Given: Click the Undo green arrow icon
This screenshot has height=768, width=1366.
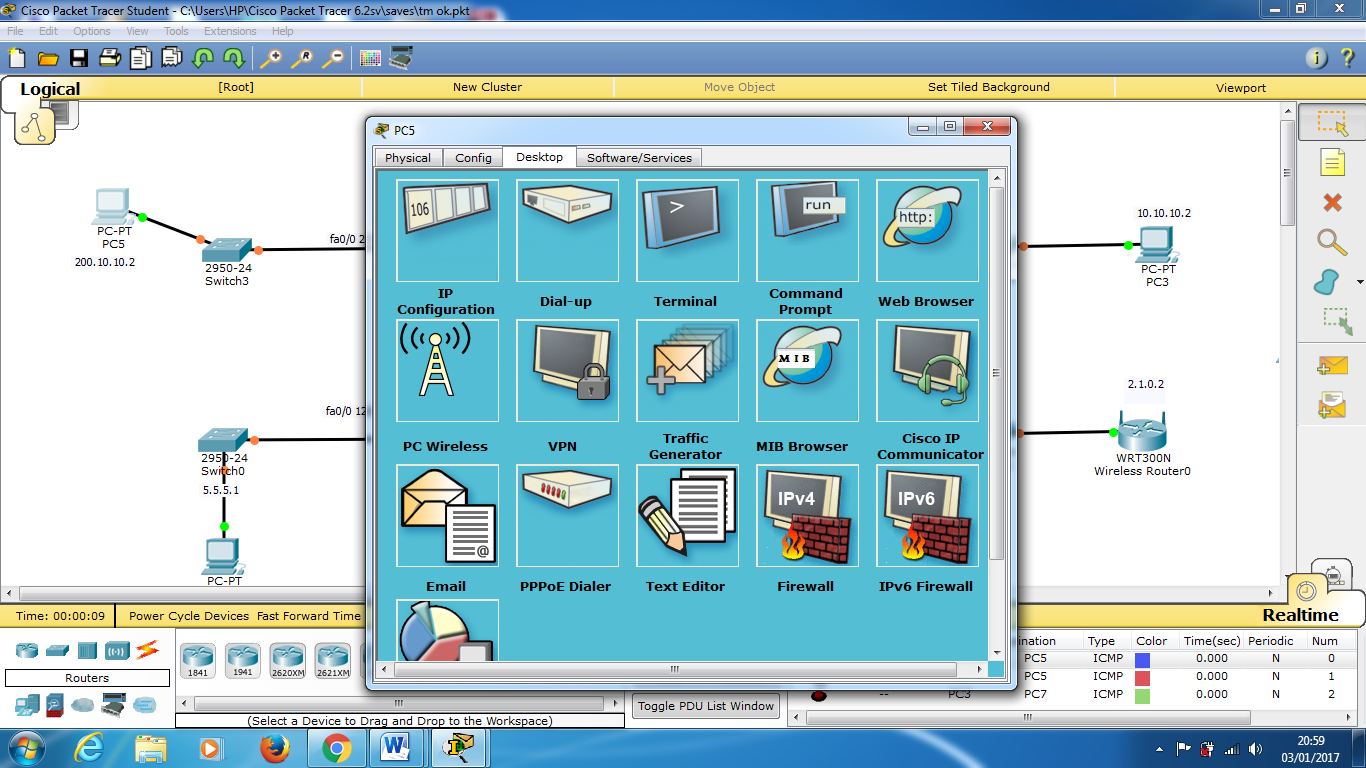Looking at the screenshot, I should (203, 58).
